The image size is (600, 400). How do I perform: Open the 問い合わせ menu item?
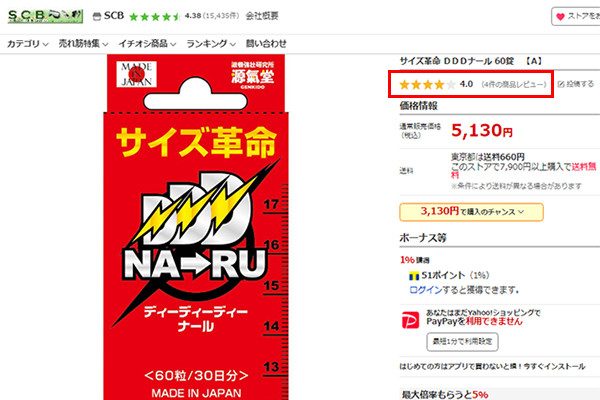(266, 44)
